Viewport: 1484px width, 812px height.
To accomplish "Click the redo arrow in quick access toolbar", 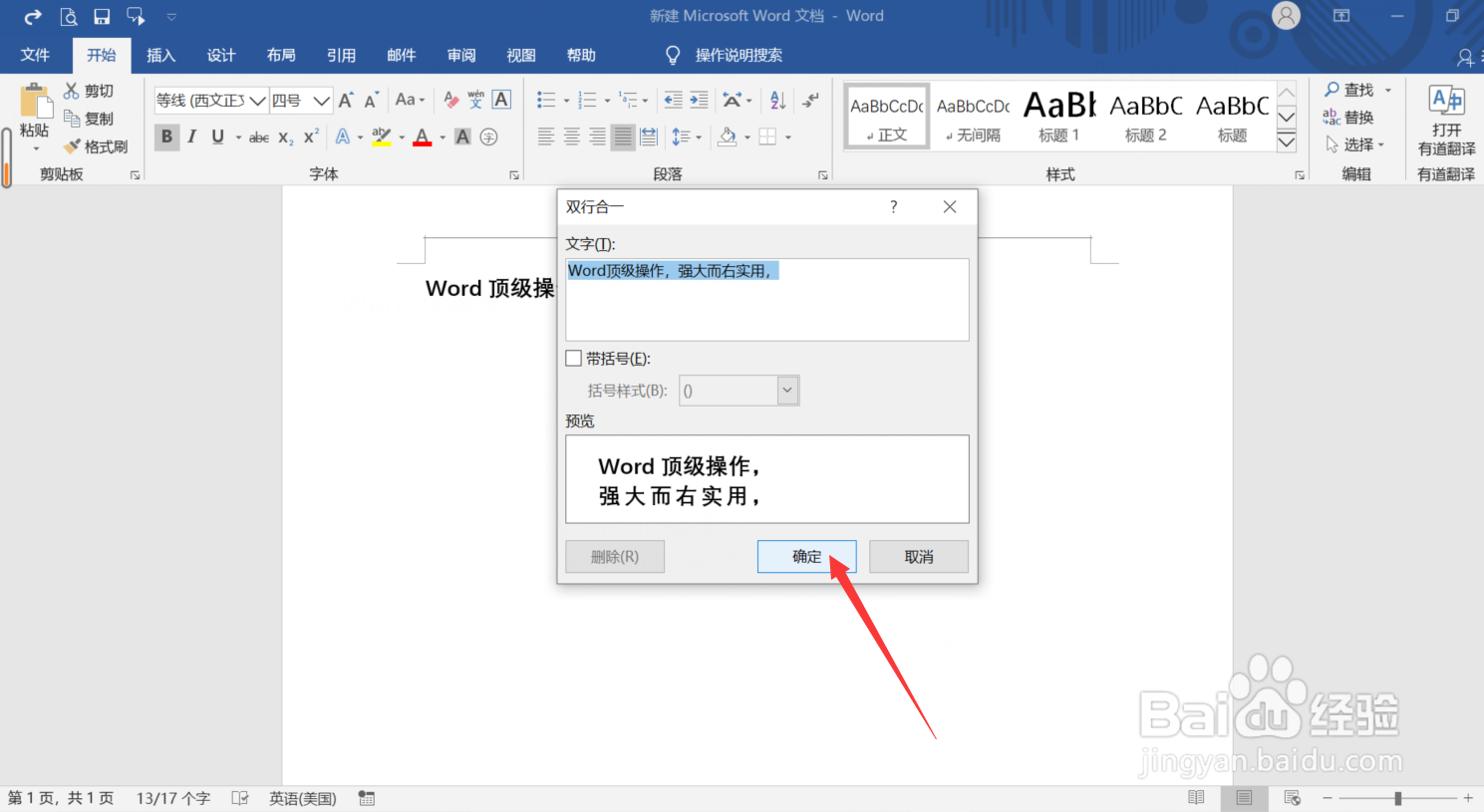I will pyautogui.click(x=33, y=17).
